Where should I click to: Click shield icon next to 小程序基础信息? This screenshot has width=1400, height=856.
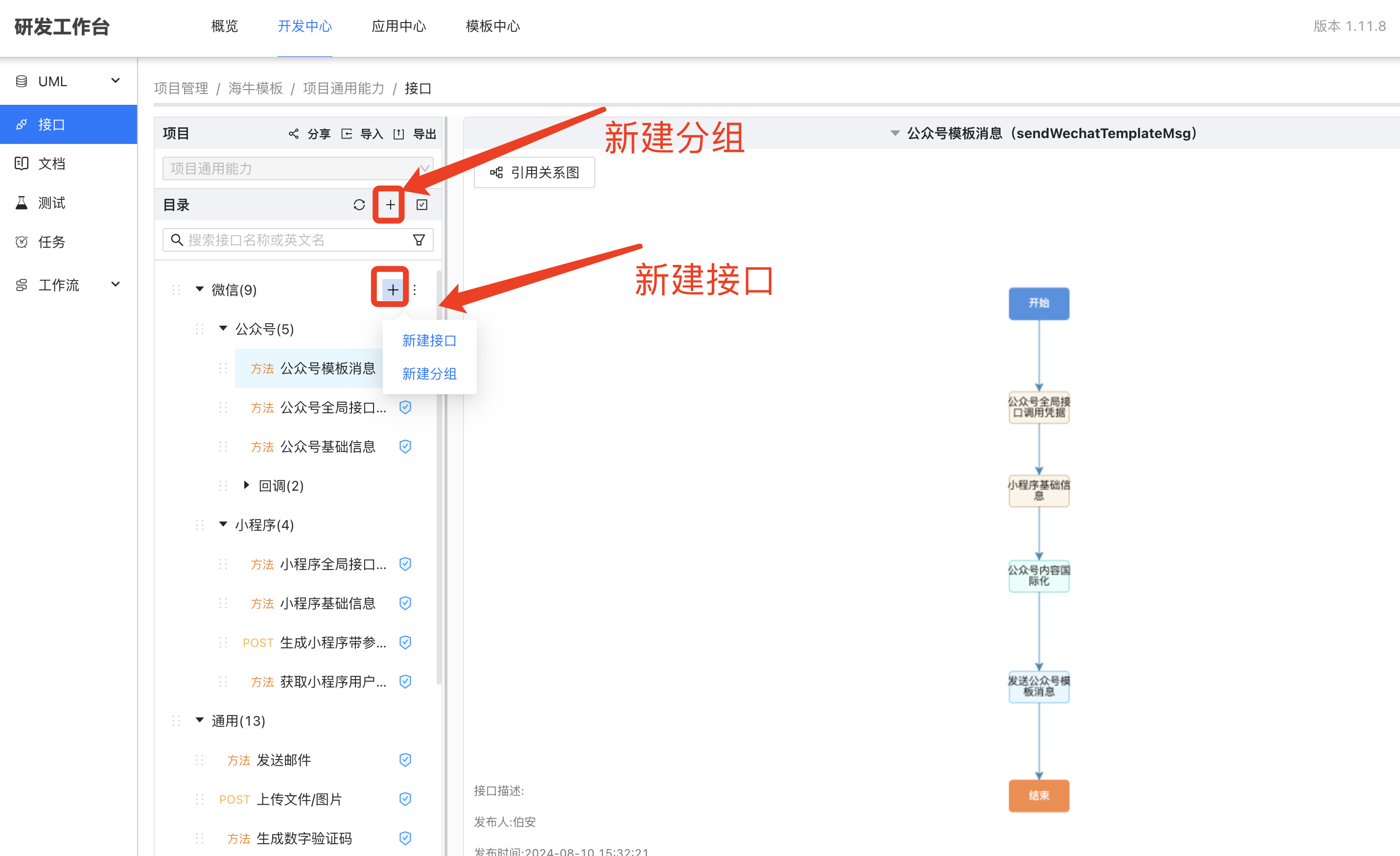coord(405,603)
